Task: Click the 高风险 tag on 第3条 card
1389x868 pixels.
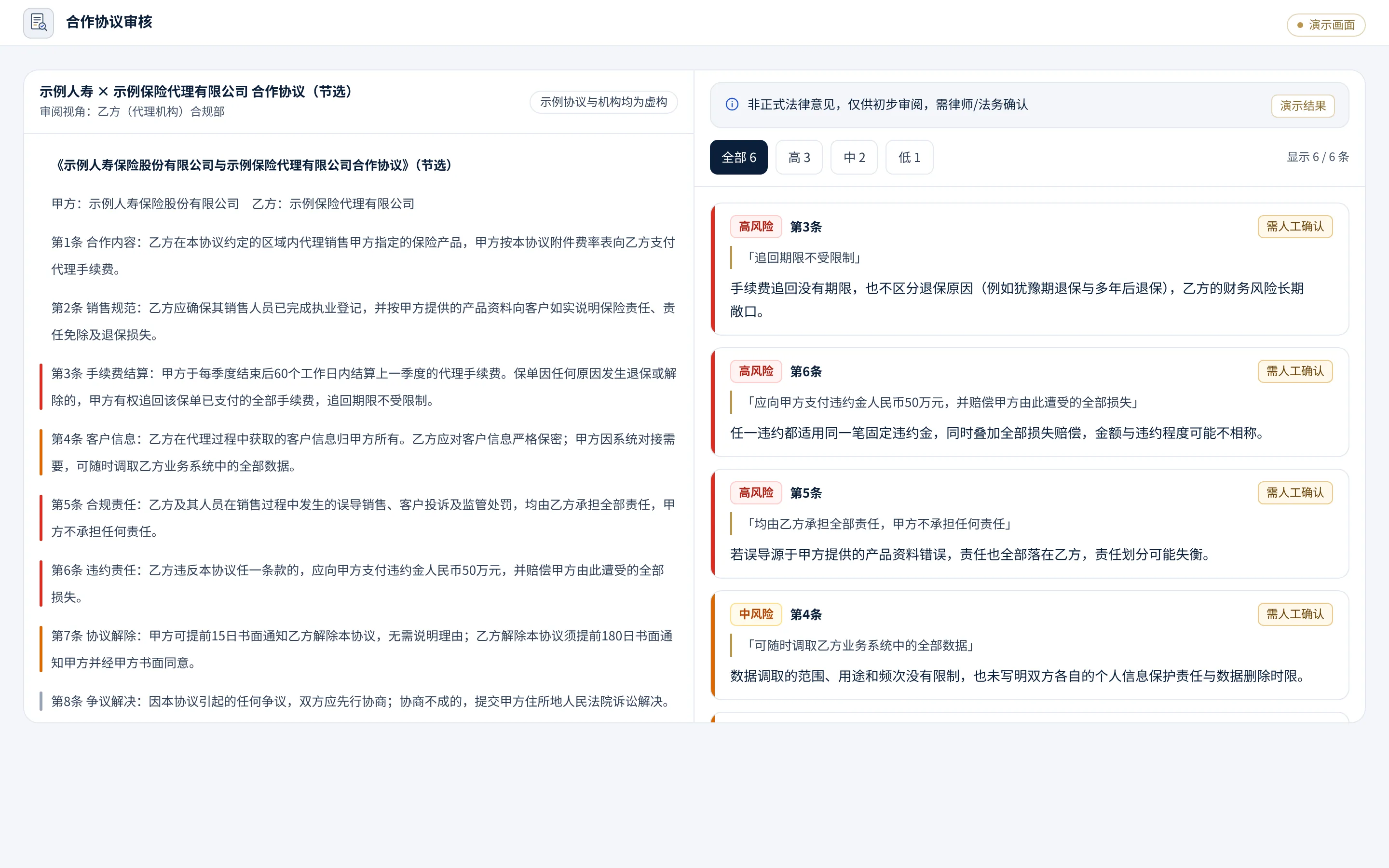Action: (x=756, y=227)
